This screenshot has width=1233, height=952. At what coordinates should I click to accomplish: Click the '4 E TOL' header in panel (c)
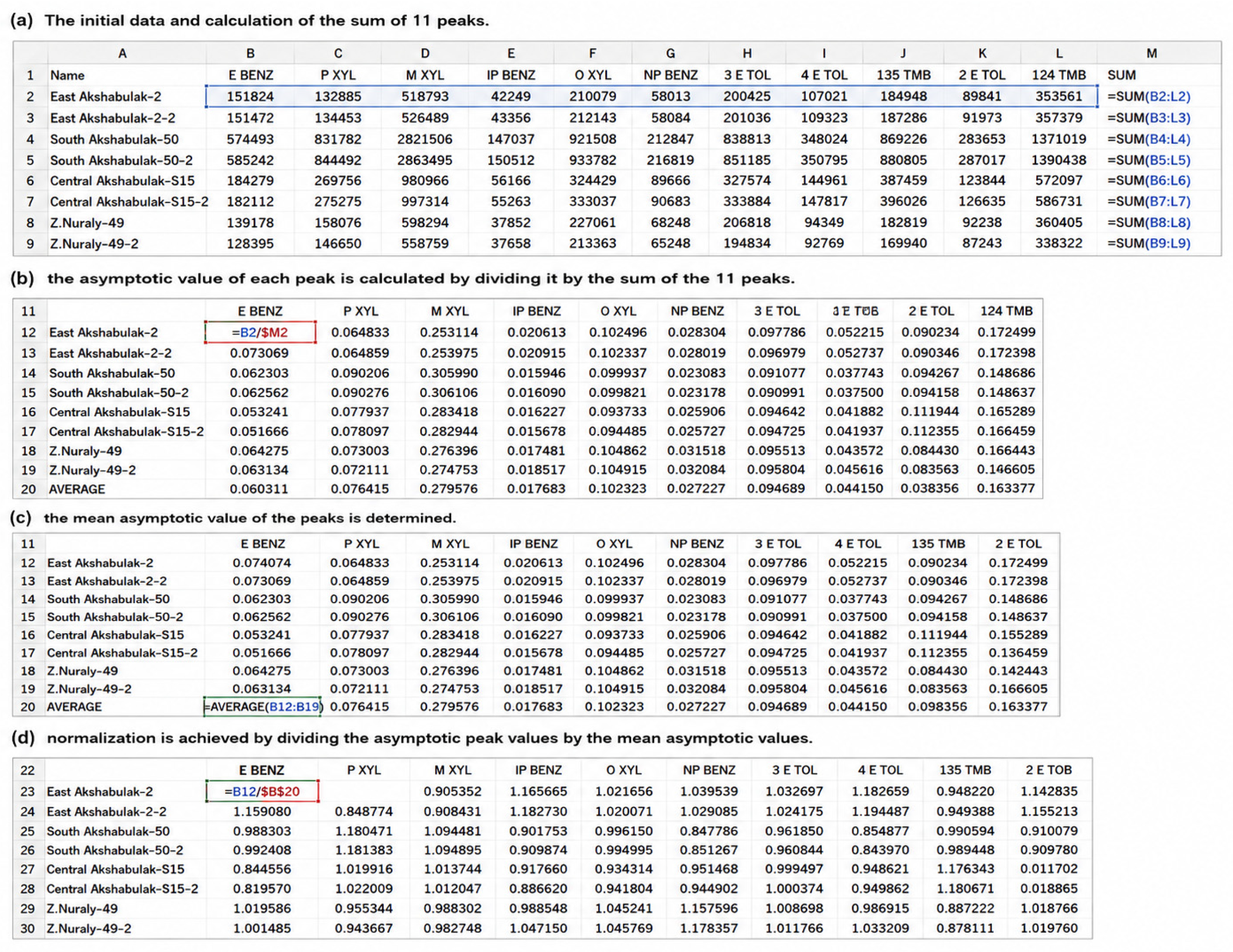(858, 544)
